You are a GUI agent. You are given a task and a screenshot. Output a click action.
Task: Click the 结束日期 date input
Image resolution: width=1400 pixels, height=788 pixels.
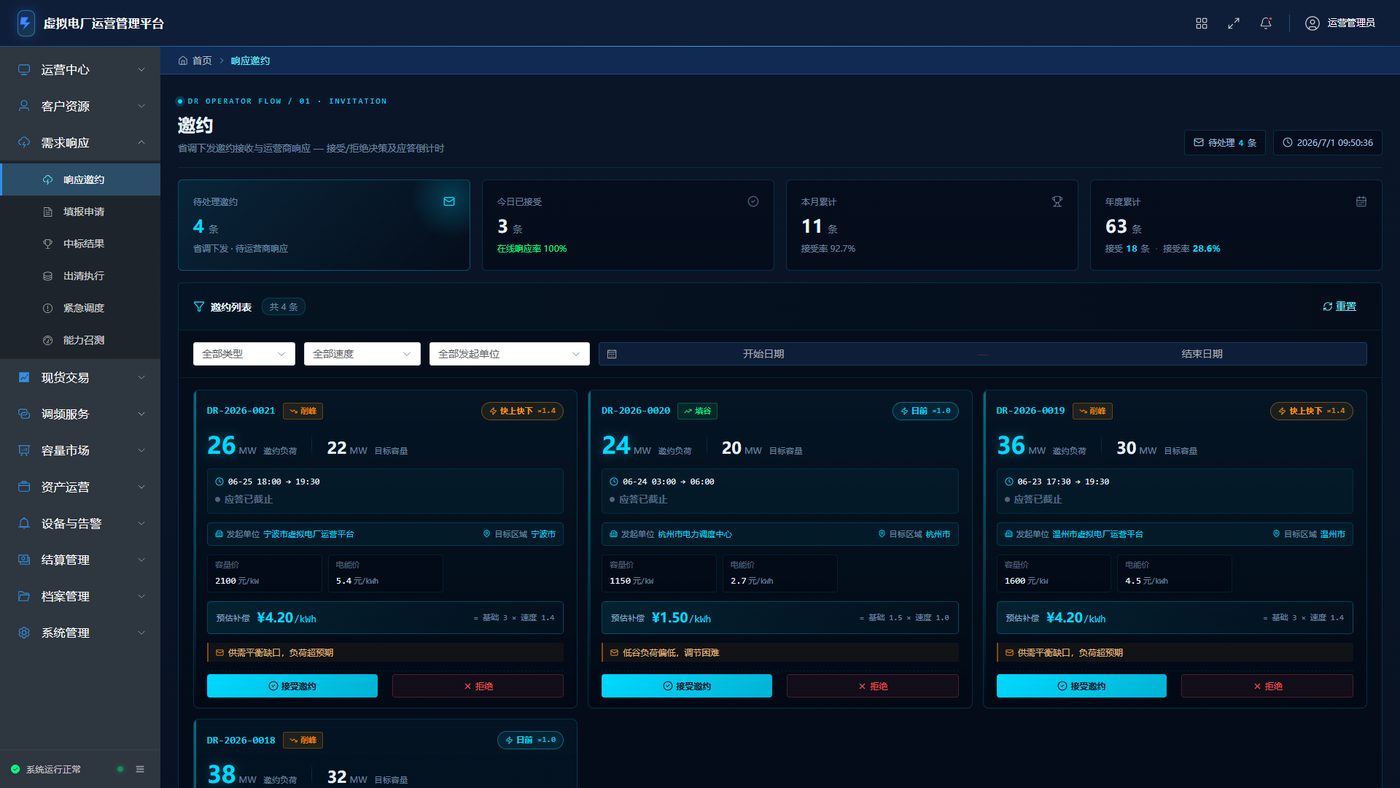[1202, 354]
